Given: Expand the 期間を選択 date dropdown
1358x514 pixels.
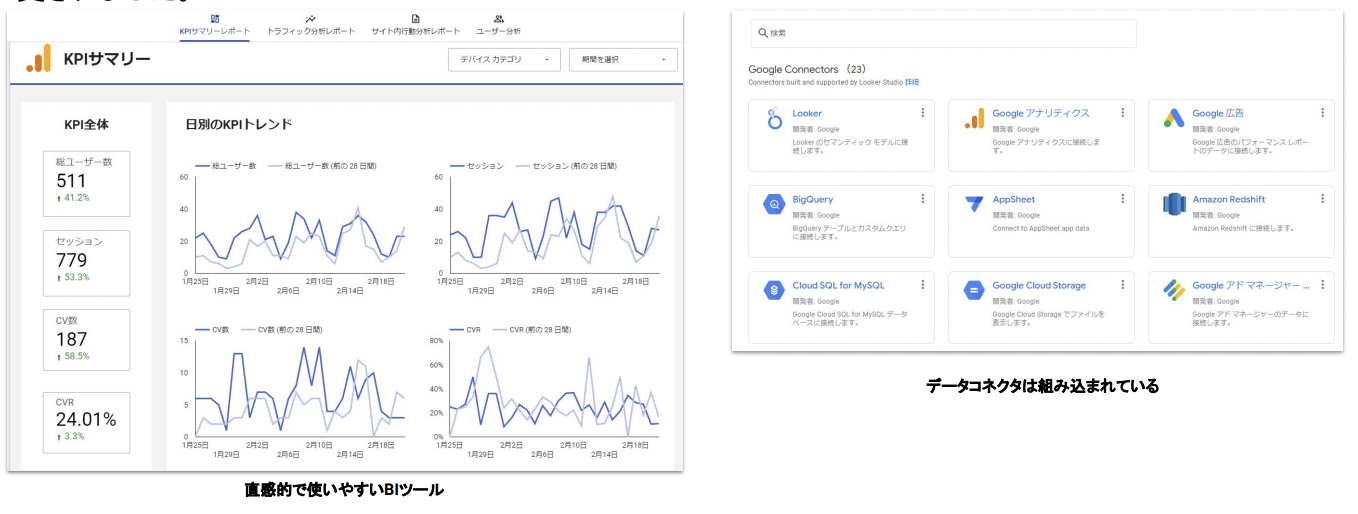Looking at the screenshot, I should click(x=623, y=60).
